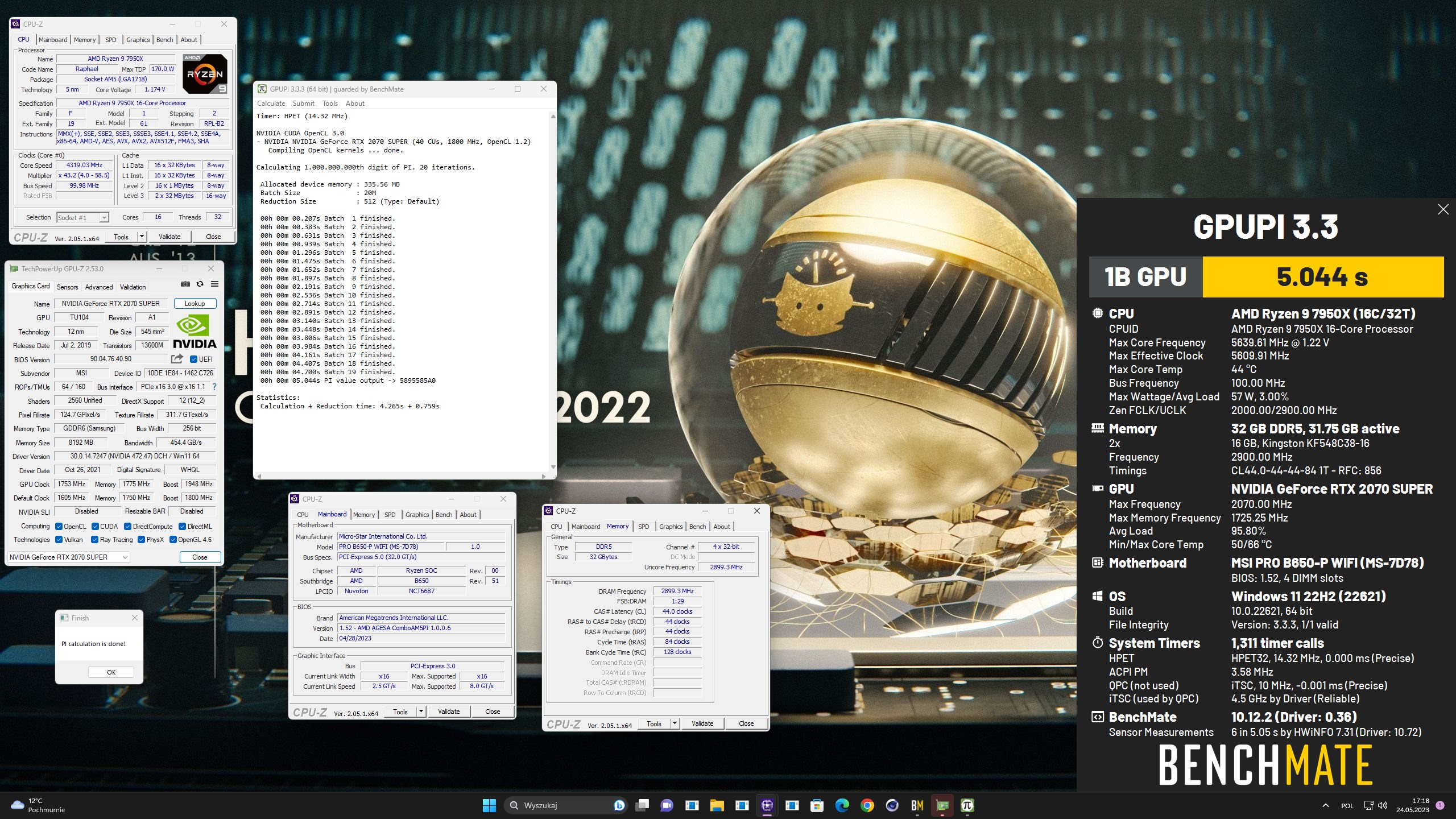
Task: Click Bing icon in search box
Action: click(x=619, y=805)
